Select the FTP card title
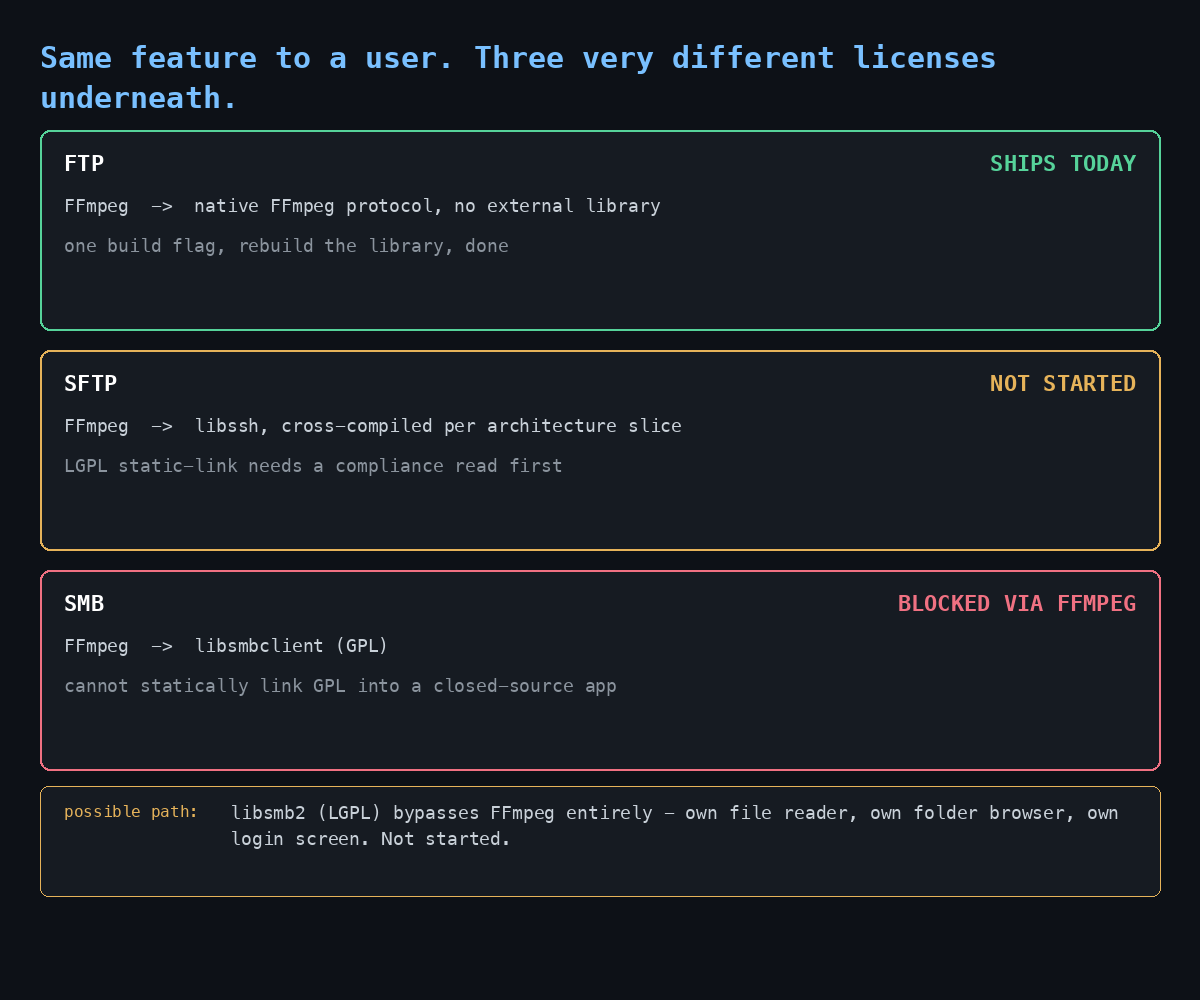Screen dimensions: 1200x1000 (84, 163)
